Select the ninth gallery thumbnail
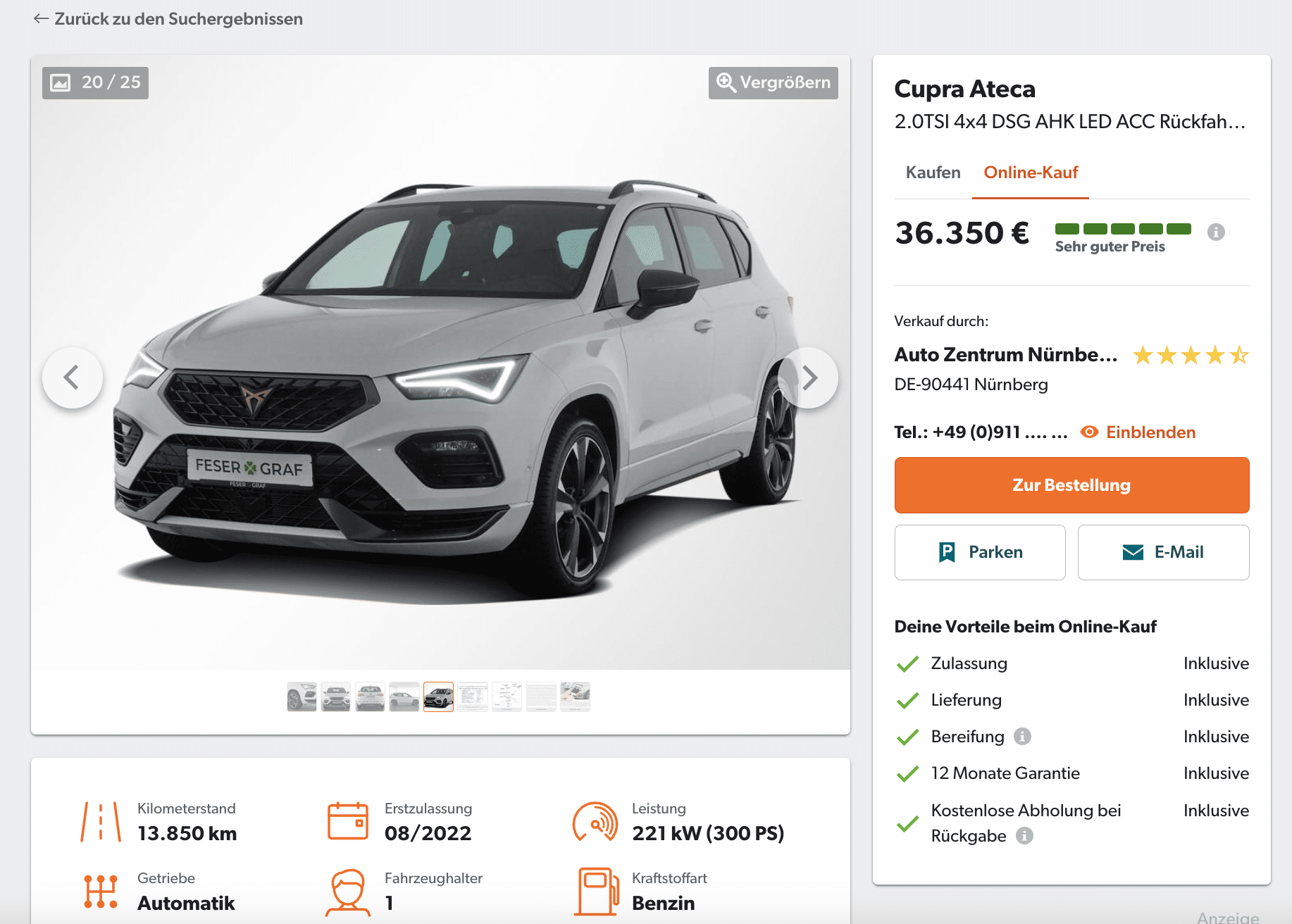The image size is (1292, 924). click(x=575, y=697)
